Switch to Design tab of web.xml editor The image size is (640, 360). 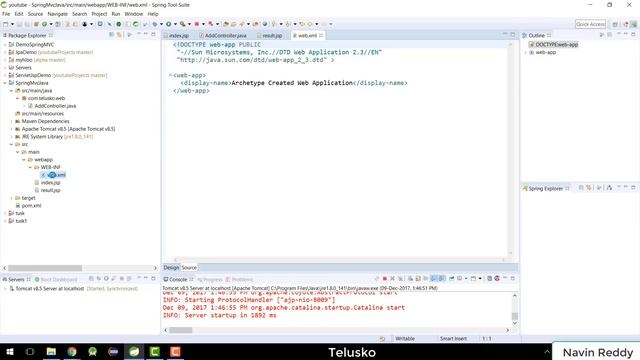pos(171,267)
